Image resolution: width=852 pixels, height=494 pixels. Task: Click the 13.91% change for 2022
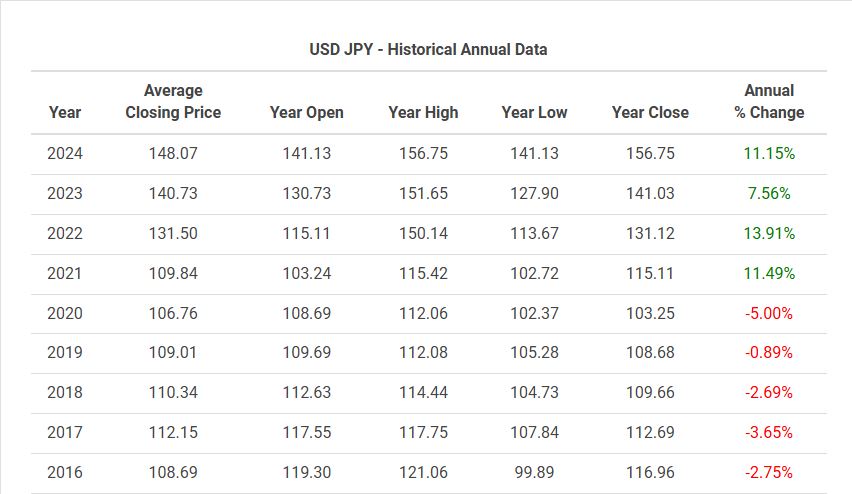(769, 233)
